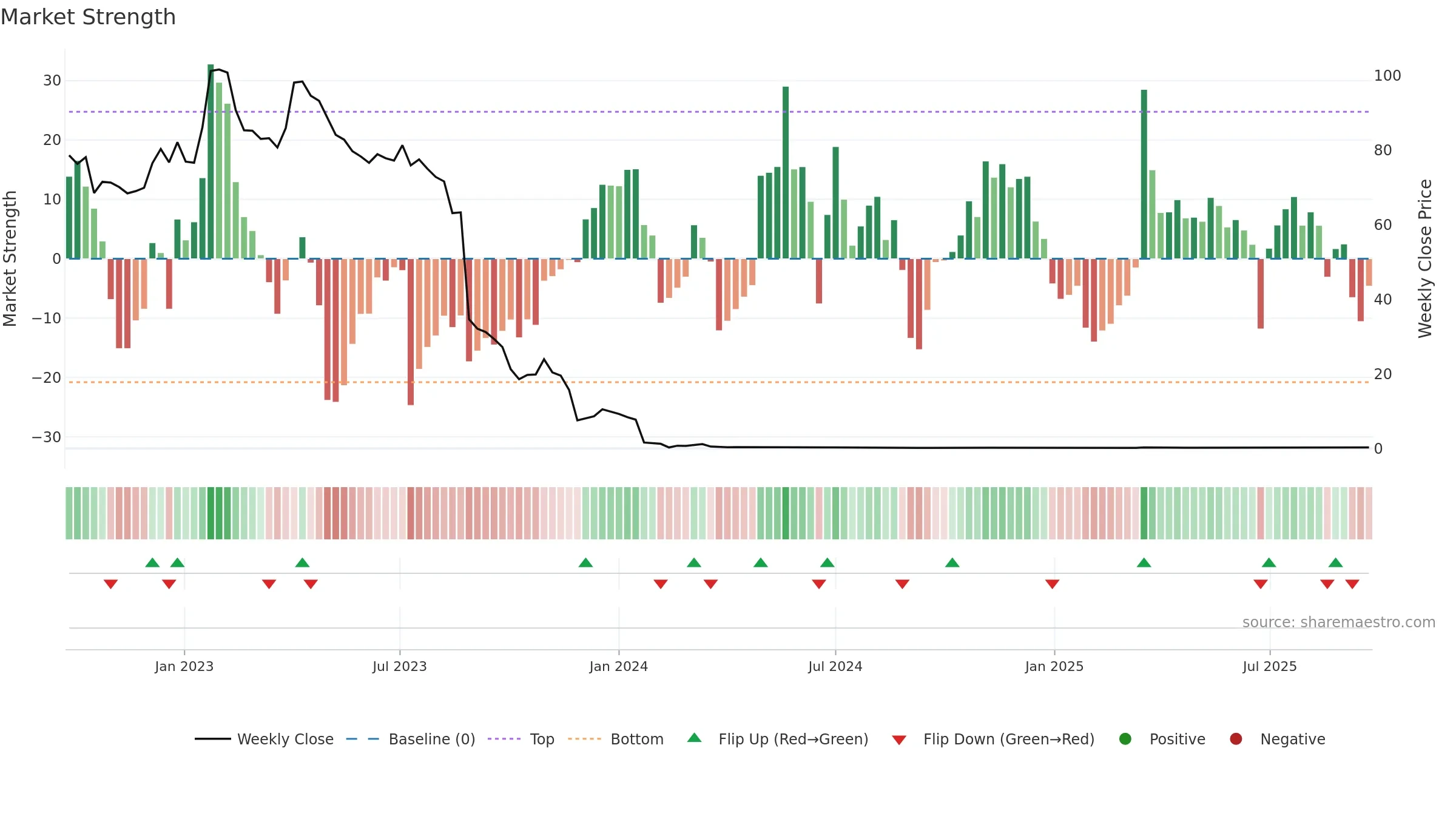This screenshot has height=819, width=1456.
Task: Select the leftmost green flip-up marker
Action: click(x=152, y=562)
